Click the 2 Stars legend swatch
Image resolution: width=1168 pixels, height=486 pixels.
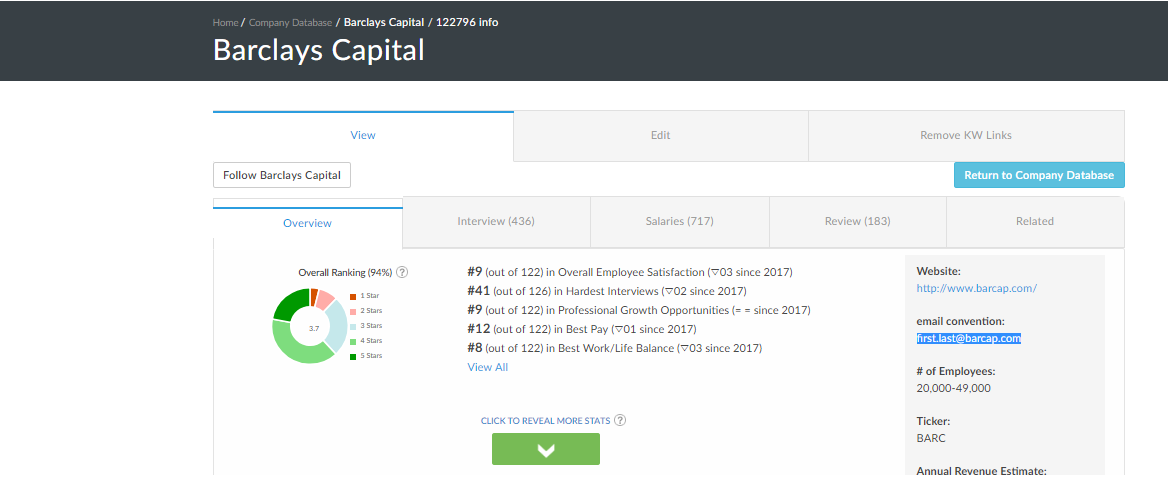353,311
